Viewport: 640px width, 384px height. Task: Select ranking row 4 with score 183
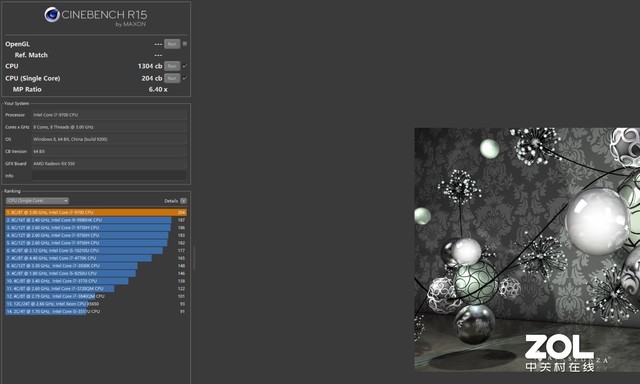[96, 235]
